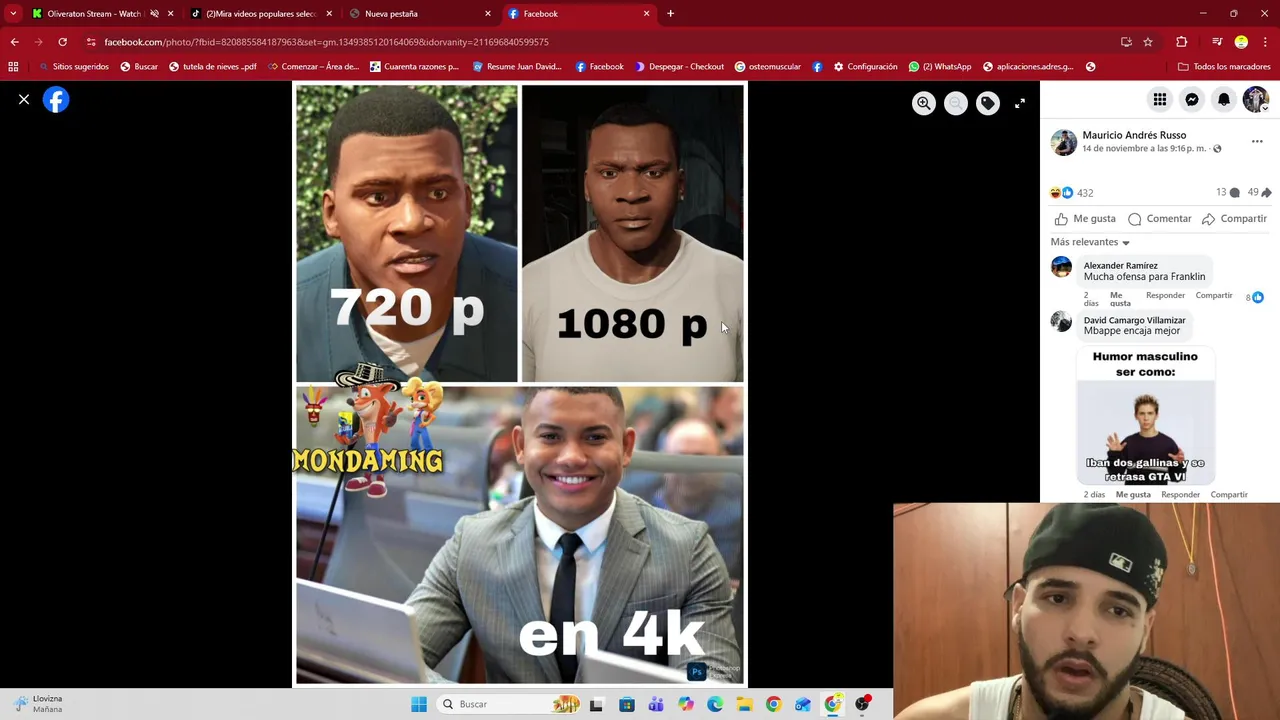Open the Chrome profile avatar
Image resolution: width=1280 pixels, height=720 pixels.
(1241, 42)
